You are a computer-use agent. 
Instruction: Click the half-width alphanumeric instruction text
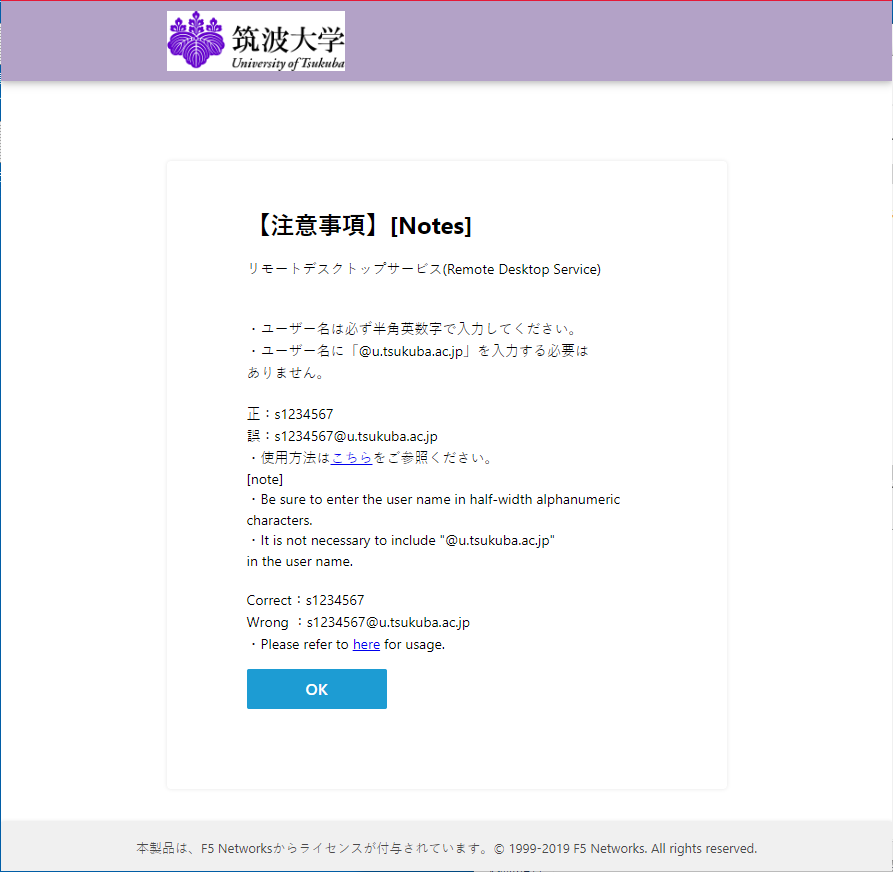click(x=433, y=510)
